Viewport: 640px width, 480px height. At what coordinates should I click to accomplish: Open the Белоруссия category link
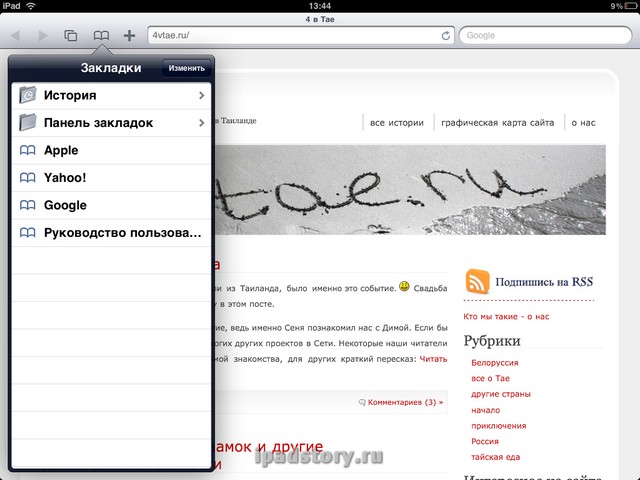point(495,363)
